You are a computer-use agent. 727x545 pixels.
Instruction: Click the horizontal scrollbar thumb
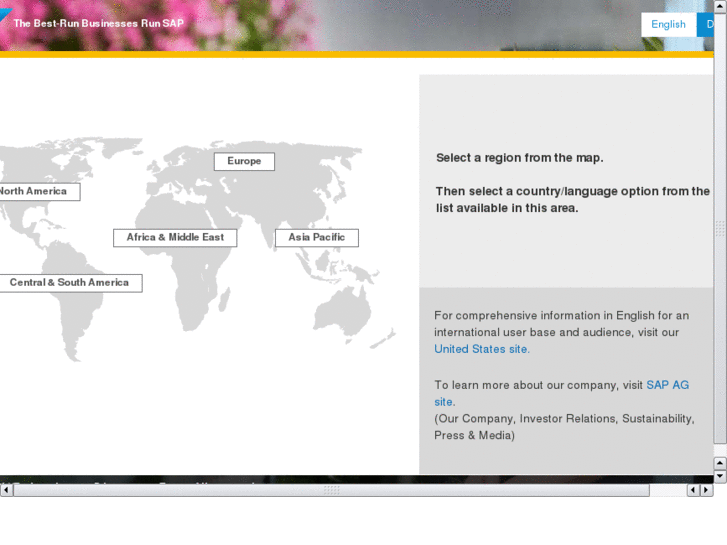332,490
